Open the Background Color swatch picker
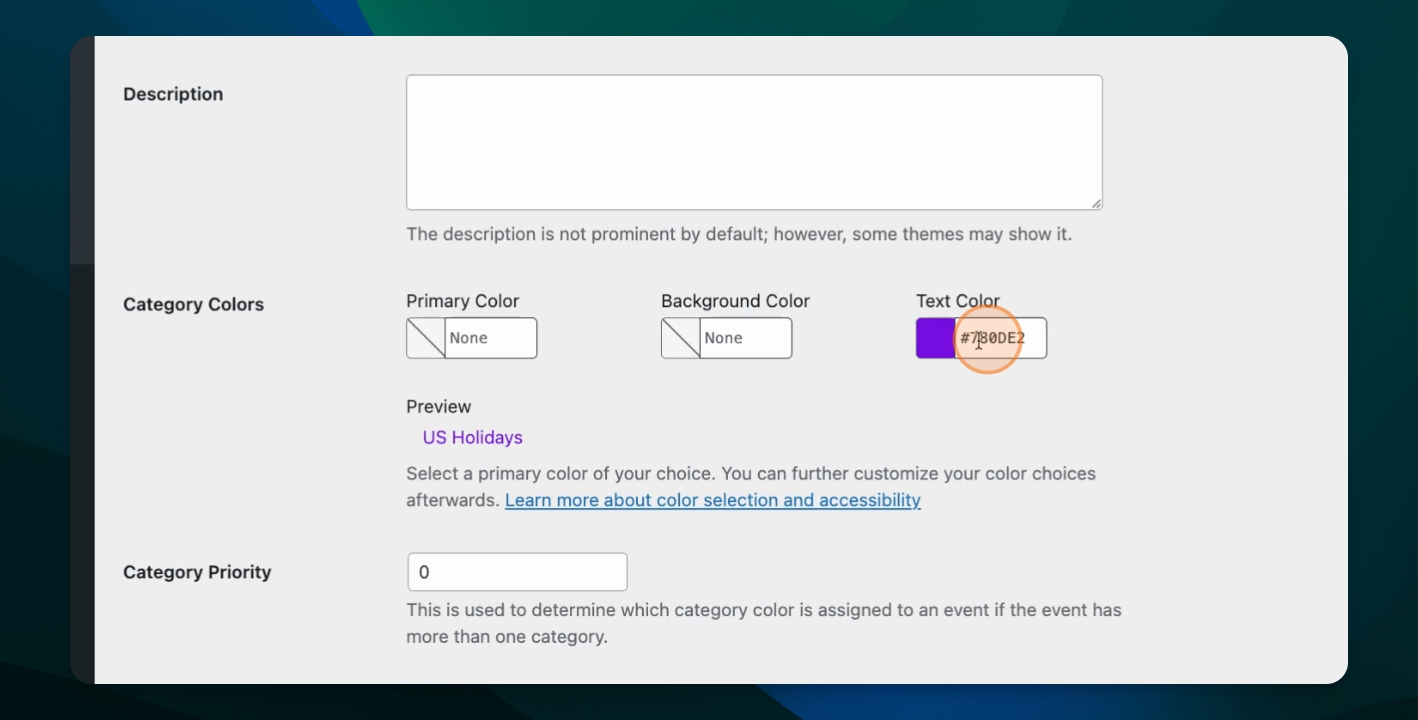The height and width of the screenshot is (720, 1418). [681, 338]
